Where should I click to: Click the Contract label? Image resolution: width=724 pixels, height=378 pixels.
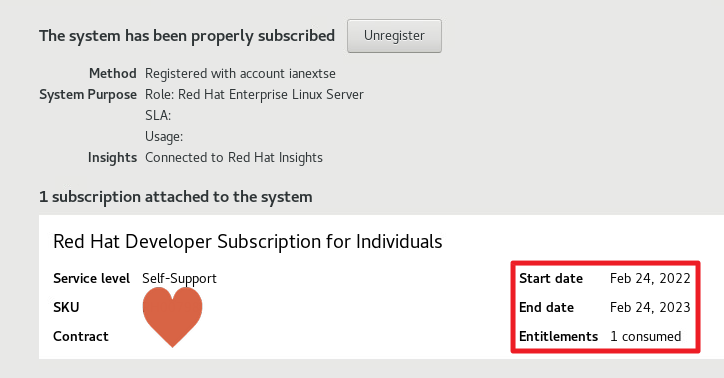81,336
